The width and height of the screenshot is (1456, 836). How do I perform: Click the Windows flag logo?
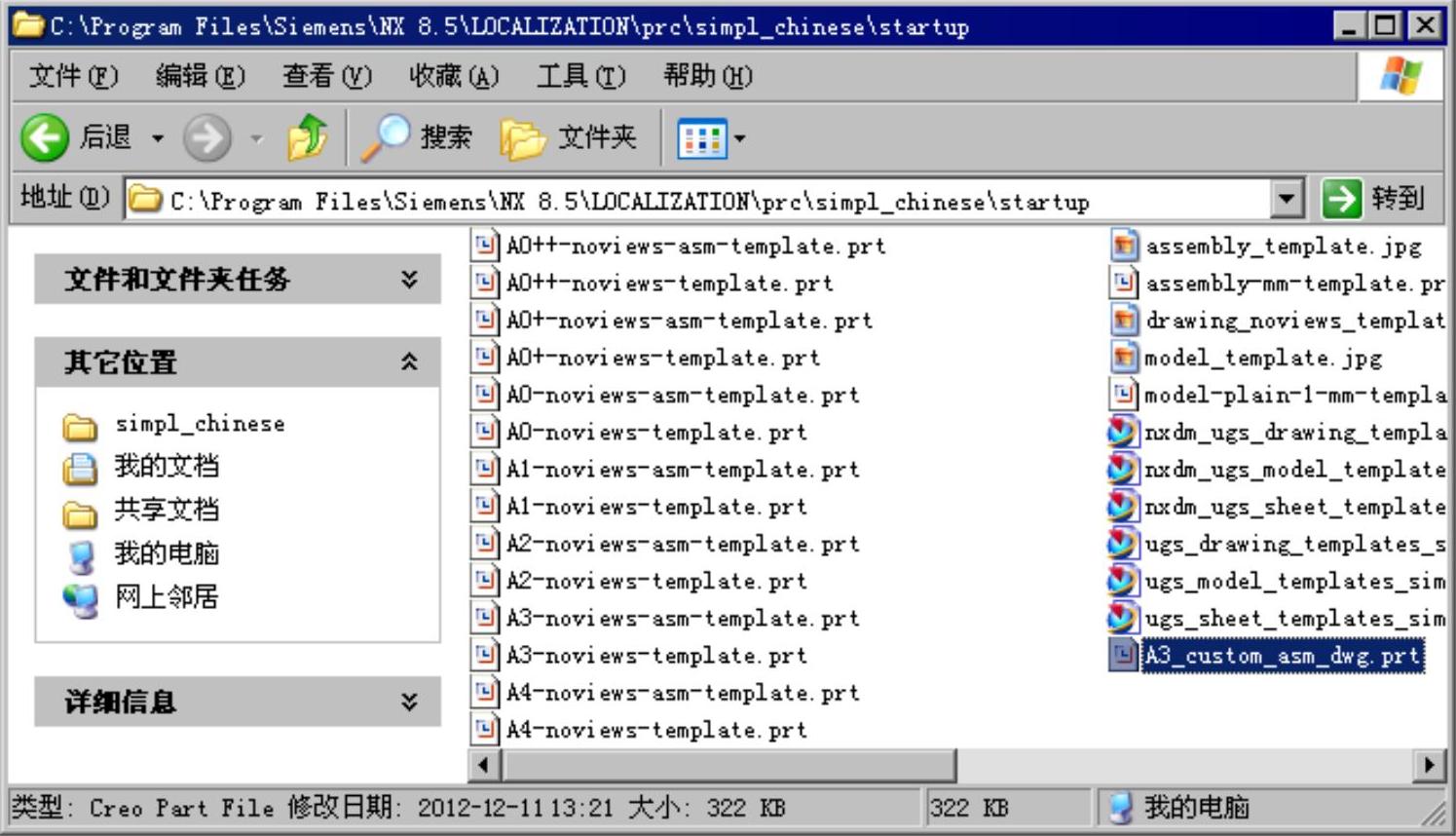click(x=1401, y=76)
